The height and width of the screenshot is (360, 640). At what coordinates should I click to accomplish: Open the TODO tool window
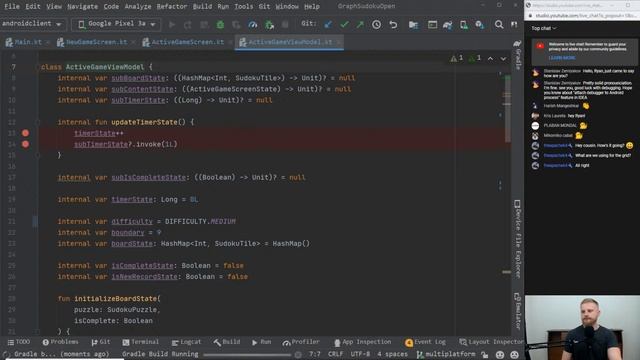tap(19, 342)
